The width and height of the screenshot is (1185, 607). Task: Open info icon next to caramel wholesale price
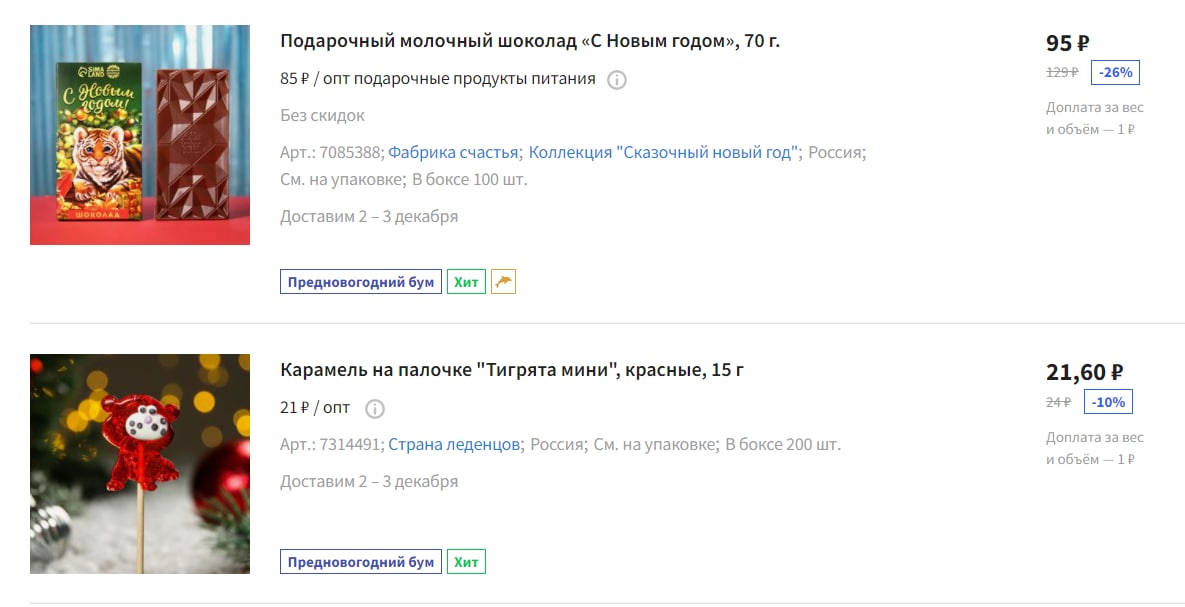pyautogui.click(x=375, y=409)
